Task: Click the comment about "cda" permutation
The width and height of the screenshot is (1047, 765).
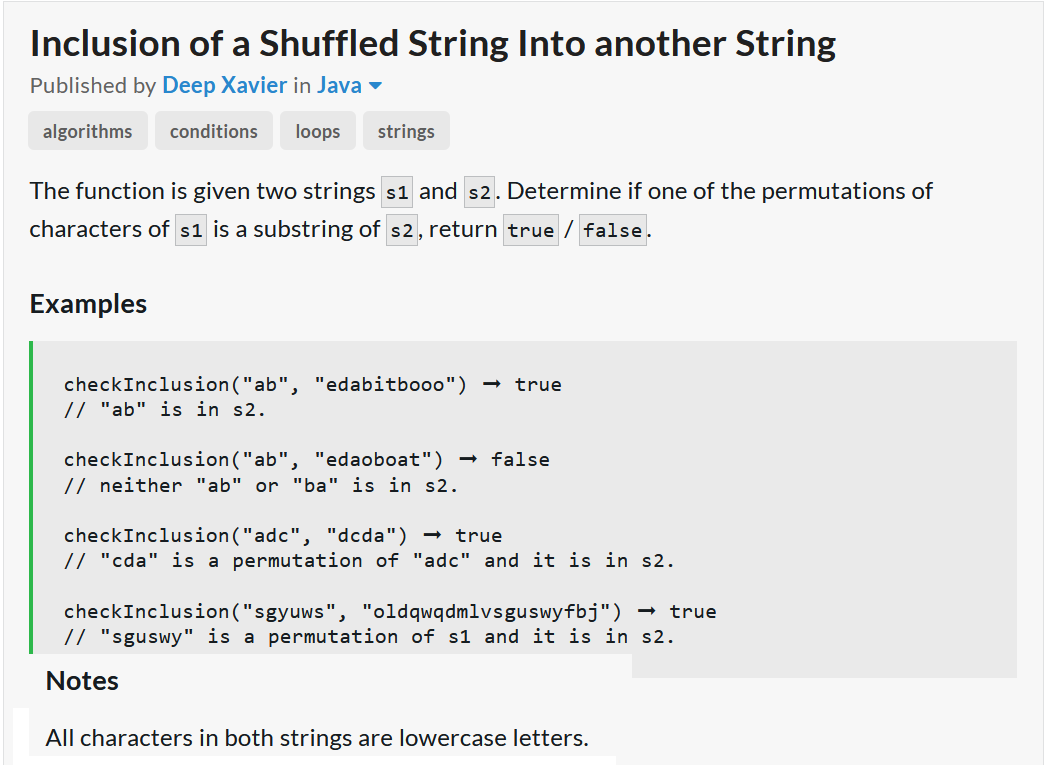Action: [369, 561]
